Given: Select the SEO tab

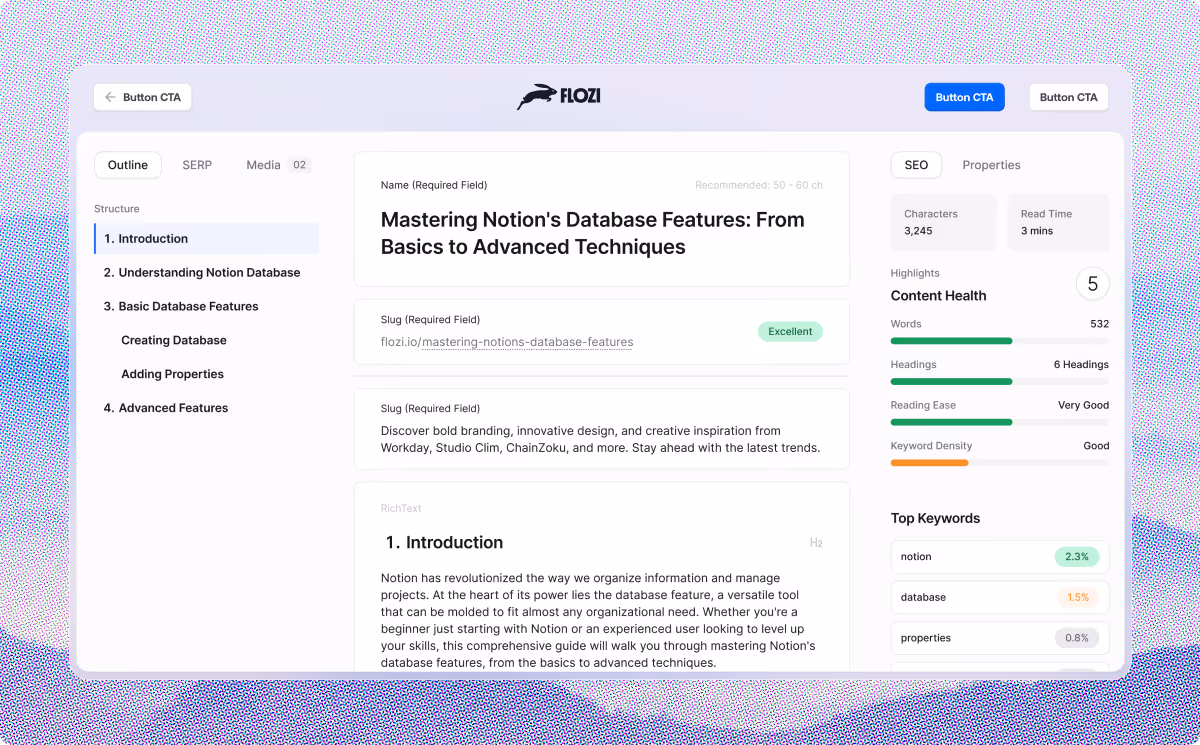Looking at the screenshot, I should (916, 165).
